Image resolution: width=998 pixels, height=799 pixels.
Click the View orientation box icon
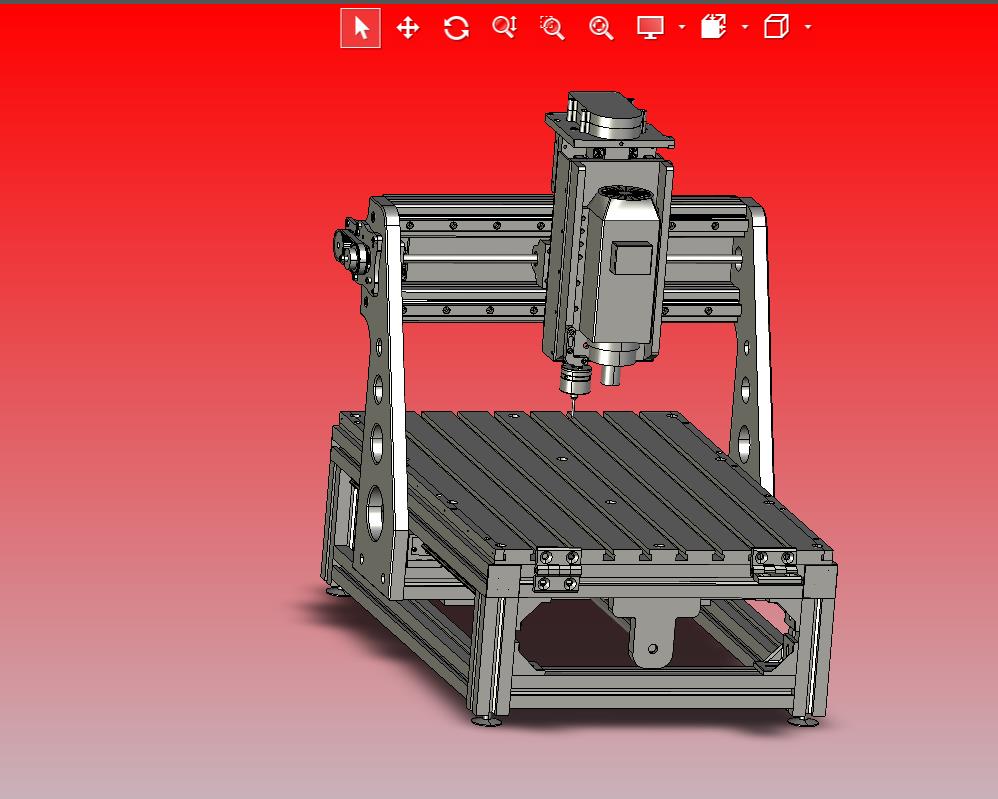[777, 27]
